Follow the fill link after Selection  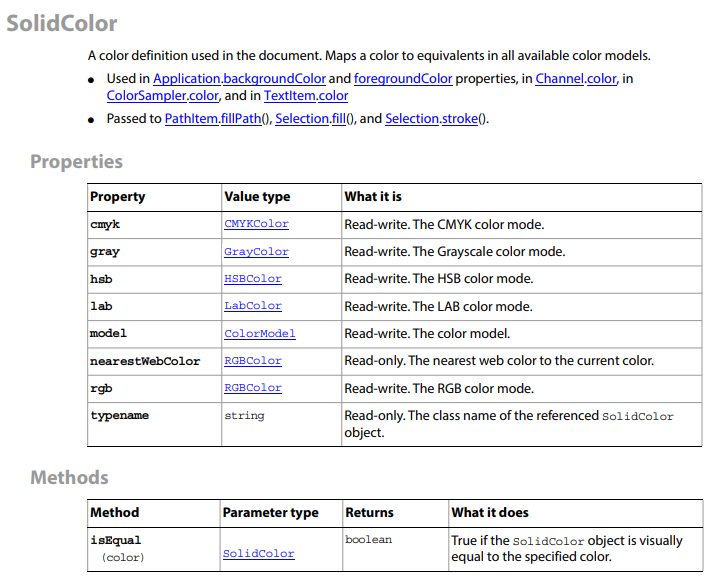tap(339, 119)
